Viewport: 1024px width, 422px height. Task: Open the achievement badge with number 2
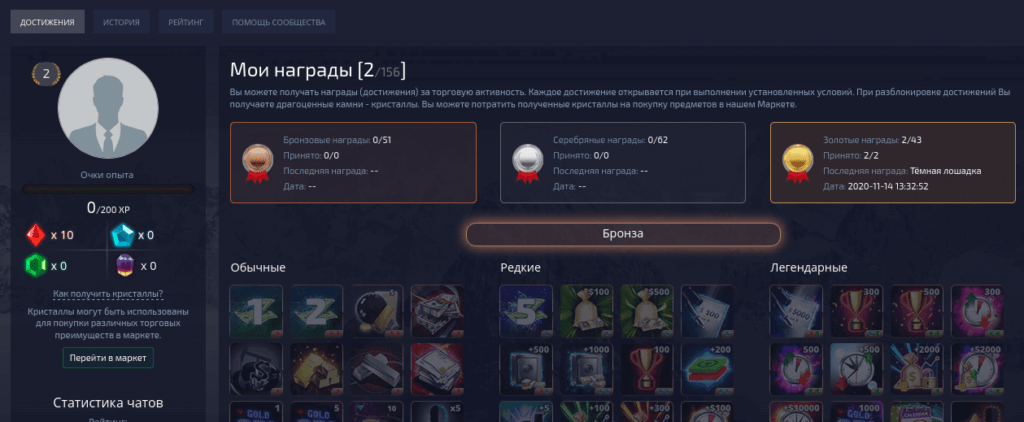[316, 312]
